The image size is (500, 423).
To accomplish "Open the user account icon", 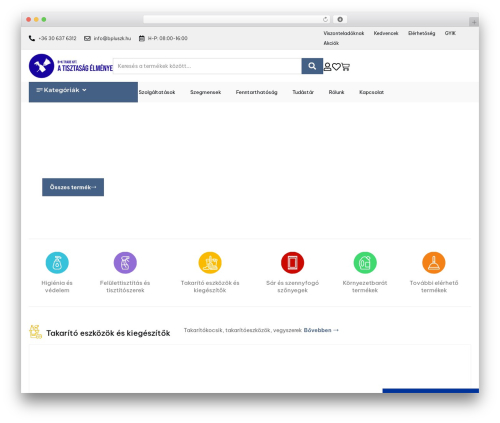I will pos(327,67).
